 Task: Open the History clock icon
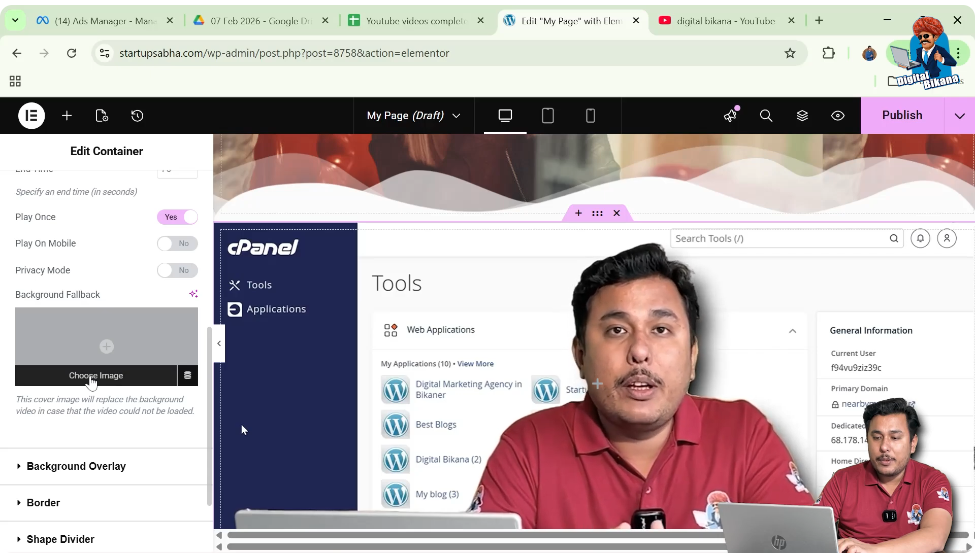[x=137, y=116]
